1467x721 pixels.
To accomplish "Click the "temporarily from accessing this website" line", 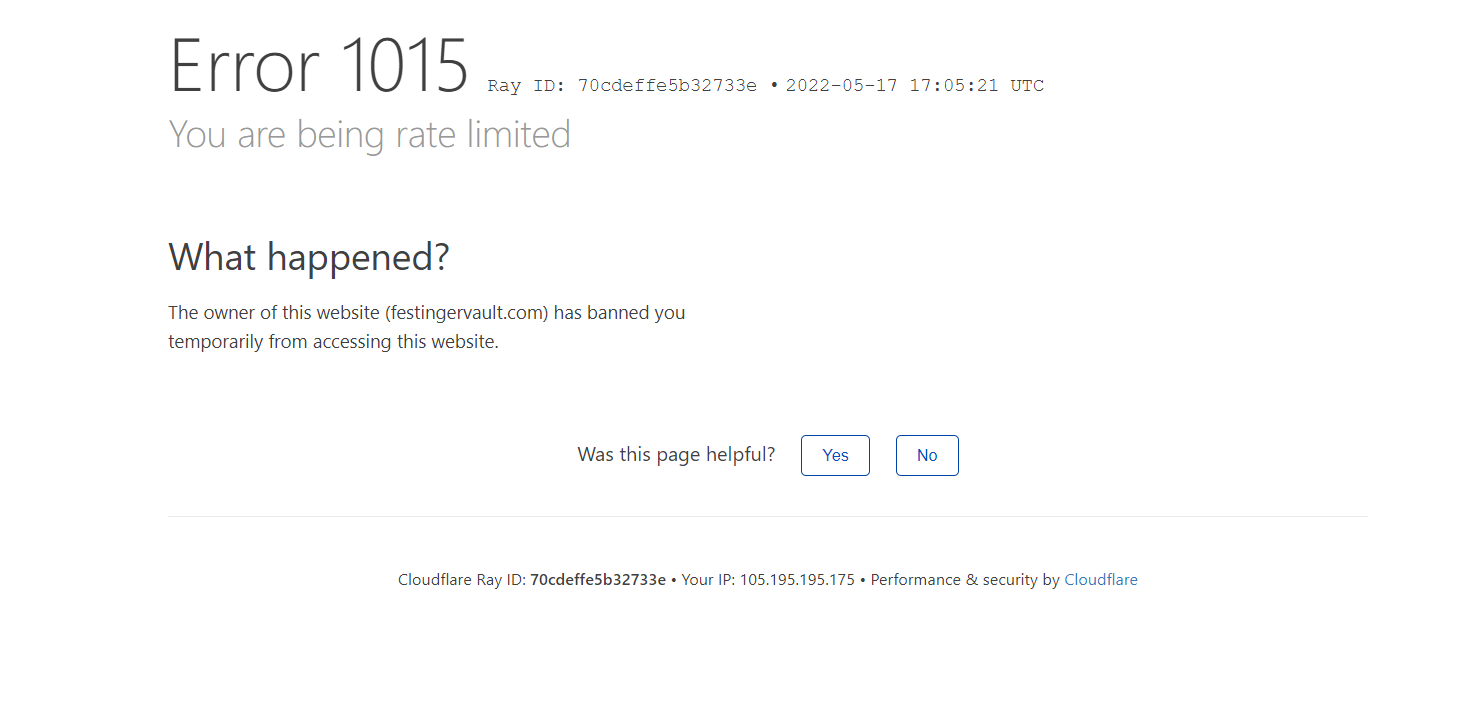I will point(333,342).
